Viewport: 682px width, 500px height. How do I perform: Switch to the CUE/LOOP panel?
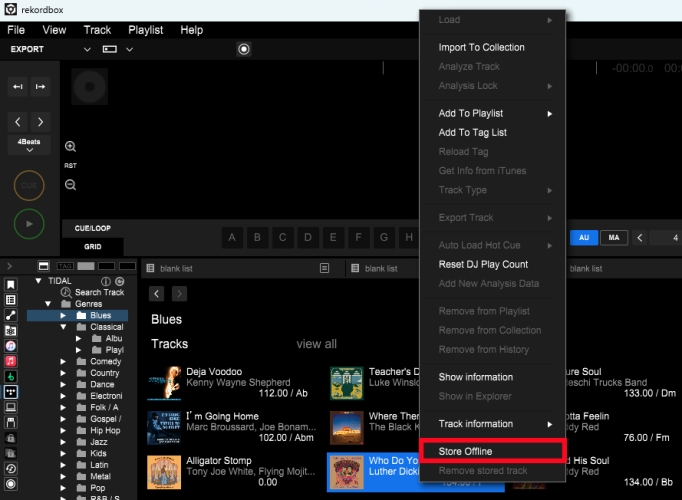(93, 228)
